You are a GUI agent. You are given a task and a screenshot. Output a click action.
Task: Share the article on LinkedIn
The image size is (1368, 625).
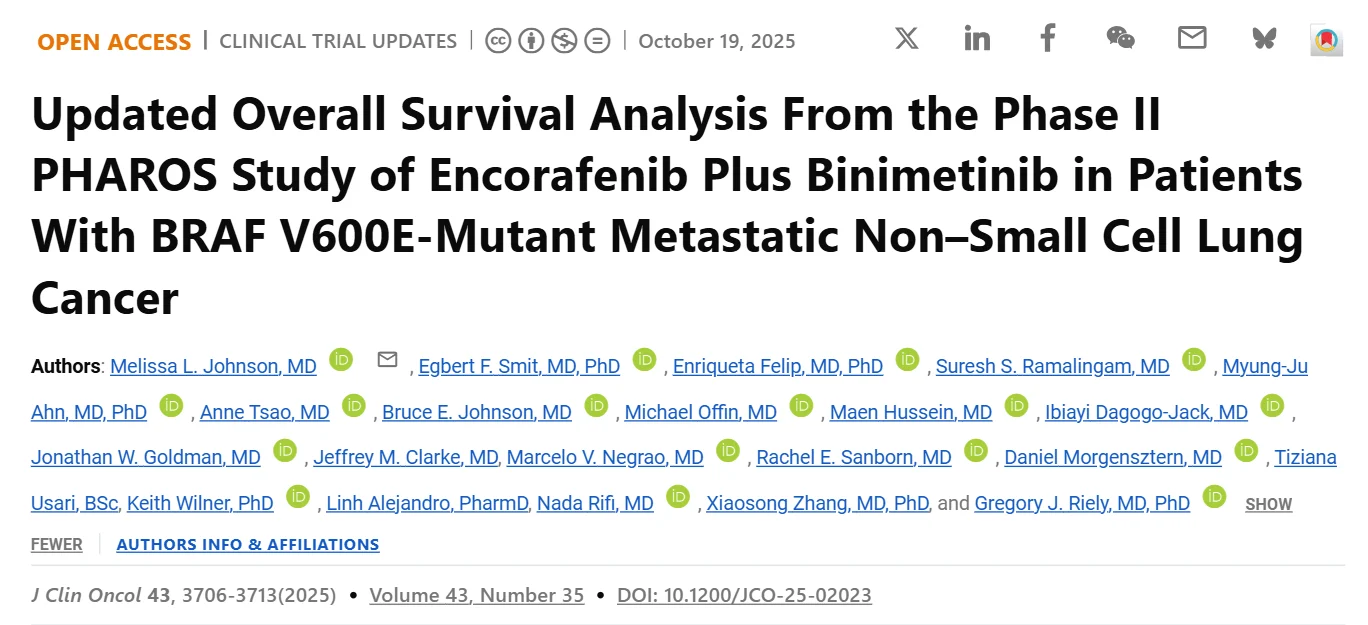coord(977,39)
